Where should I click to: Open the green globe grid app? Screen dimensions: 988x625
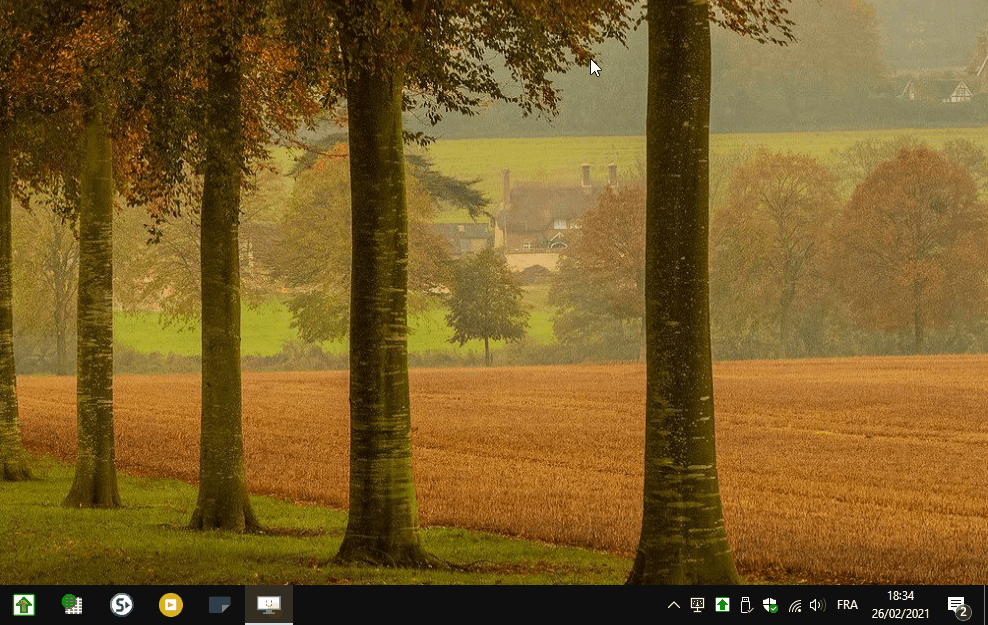point(72,605)
